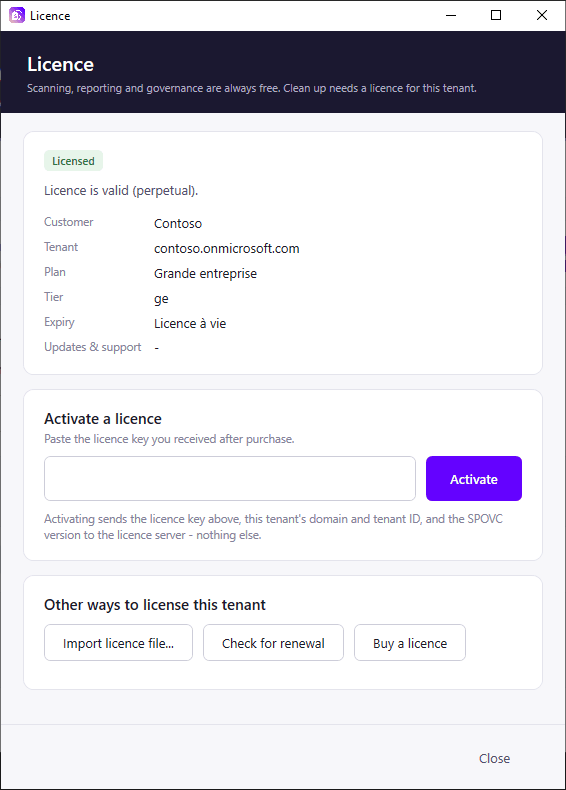Select the Contoso customer value

tap(178, 224)
